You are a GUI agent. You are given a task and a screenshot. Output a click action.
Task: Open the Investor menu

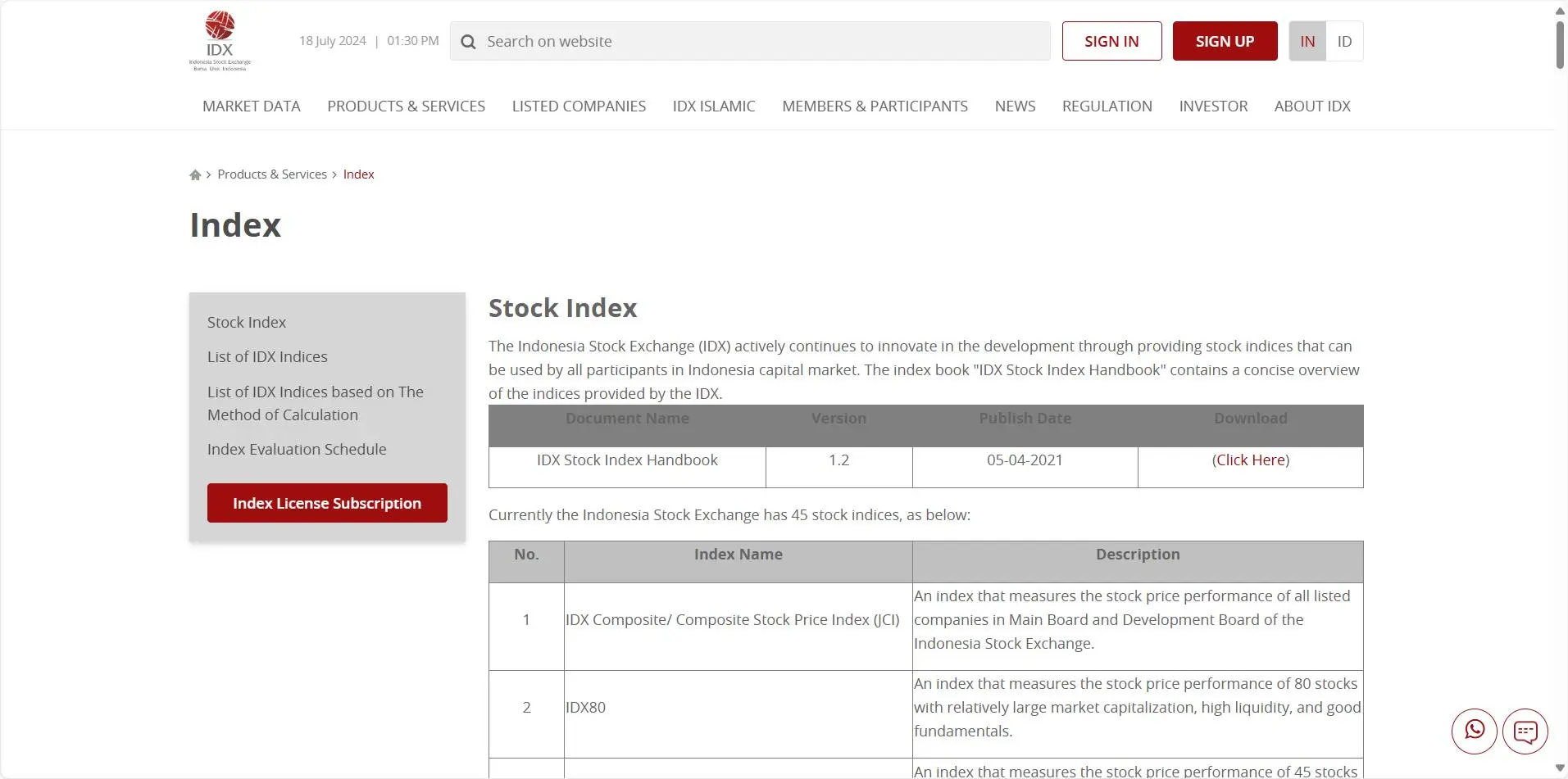pyautogui.click(x=1213, y=106)
